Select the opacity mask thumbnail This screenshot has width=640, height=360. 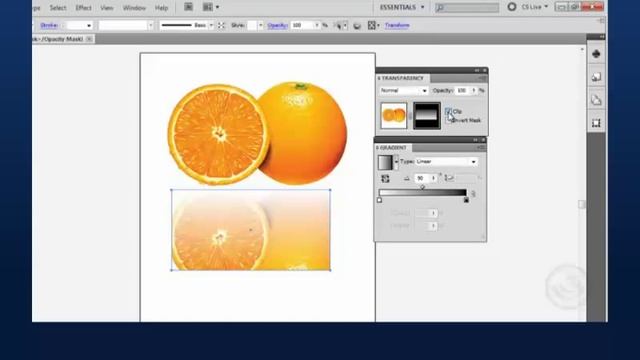coord(427,116)
